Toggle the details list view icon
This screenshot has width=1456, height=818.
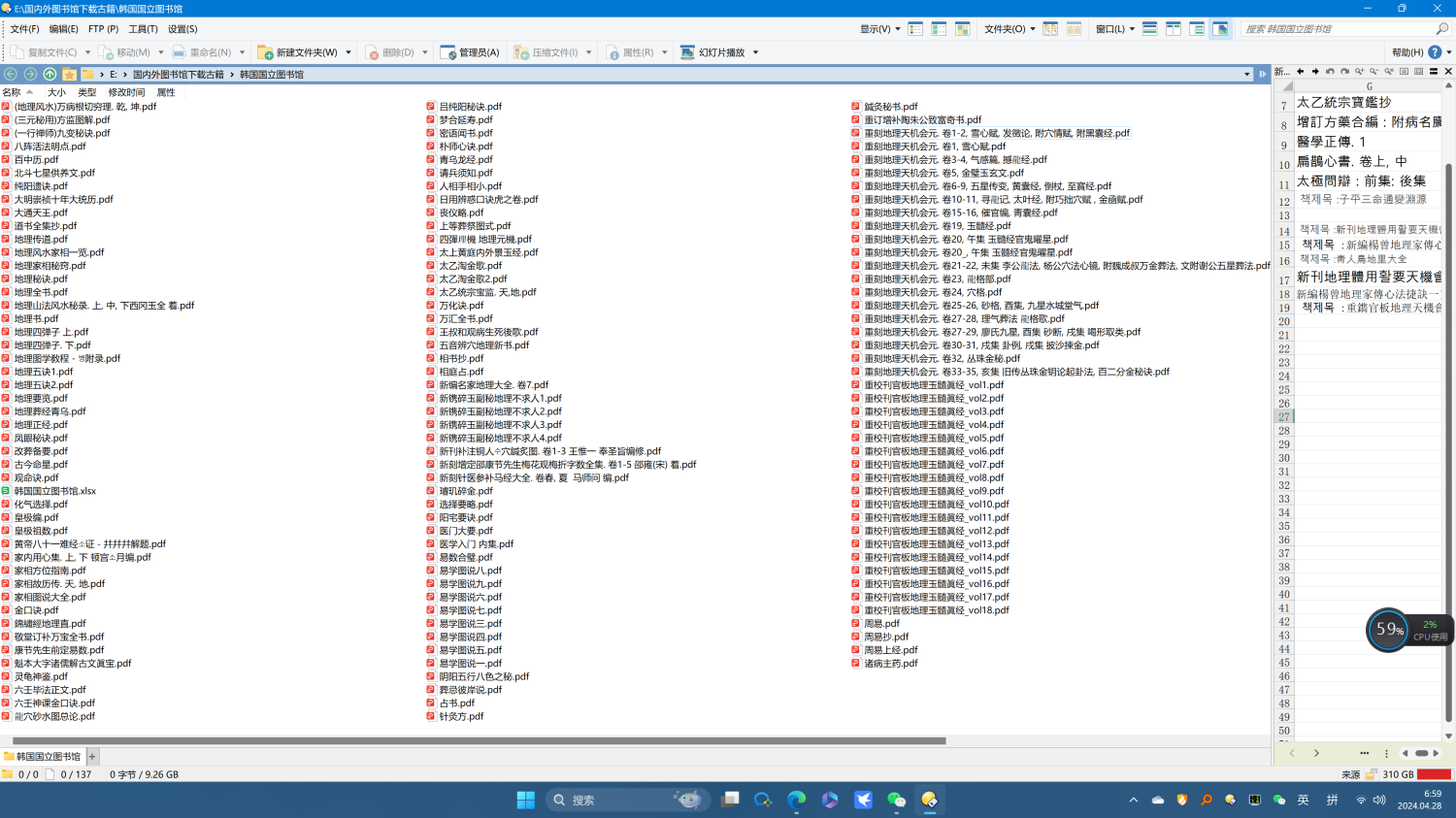915,29
